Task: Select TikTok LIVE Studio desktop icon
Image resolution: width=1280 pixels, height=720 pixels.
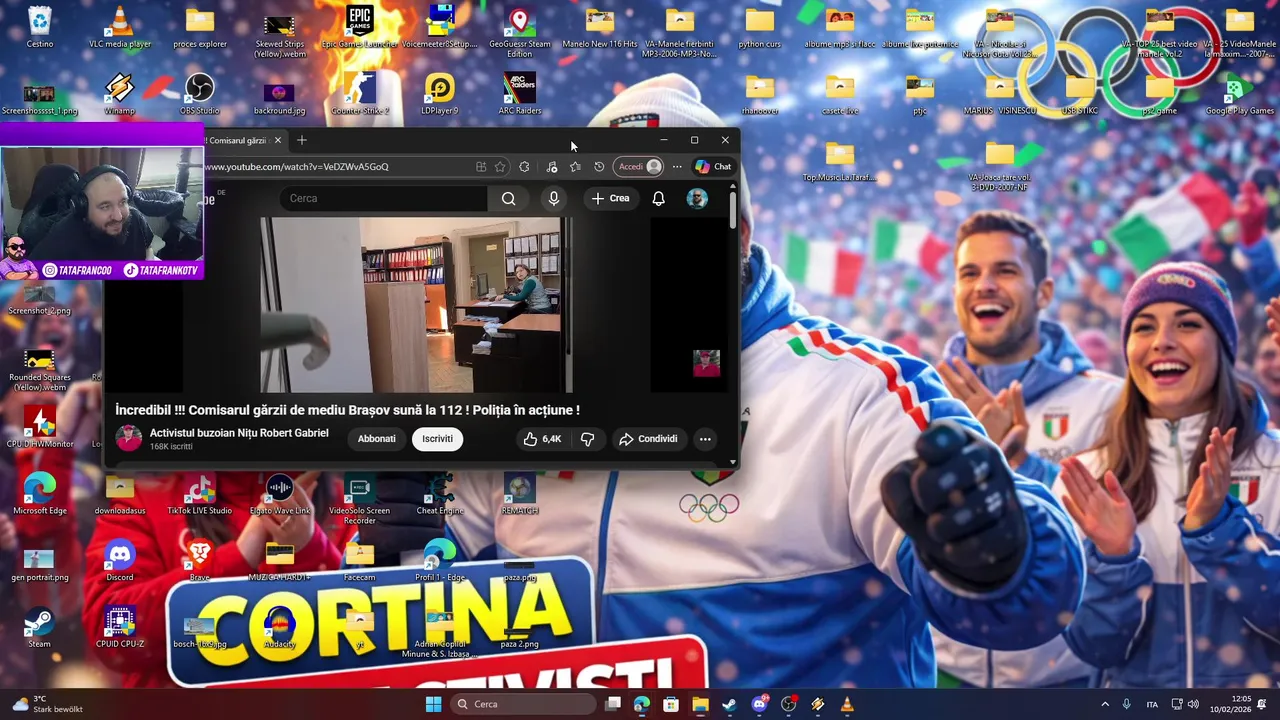Action: pyautogui.click(x=199, y=495)
